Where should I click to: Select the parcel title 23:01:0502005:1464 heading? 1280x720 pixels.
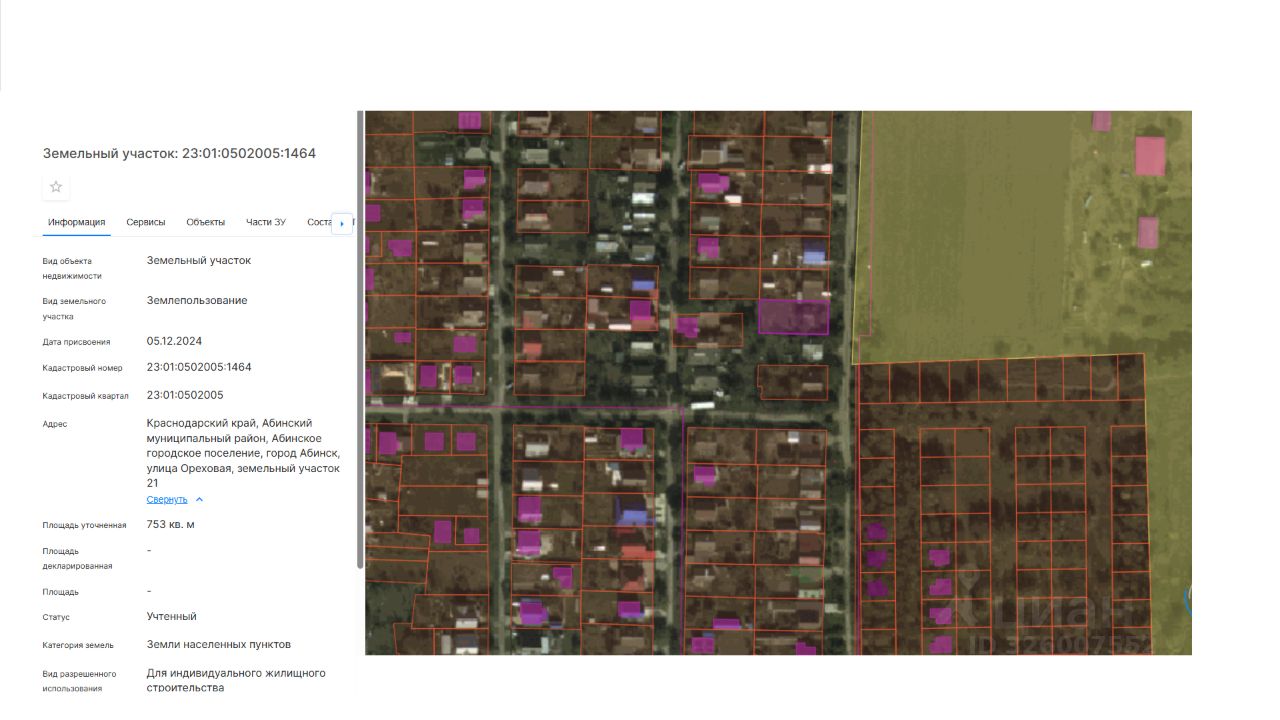coord(179,153)
